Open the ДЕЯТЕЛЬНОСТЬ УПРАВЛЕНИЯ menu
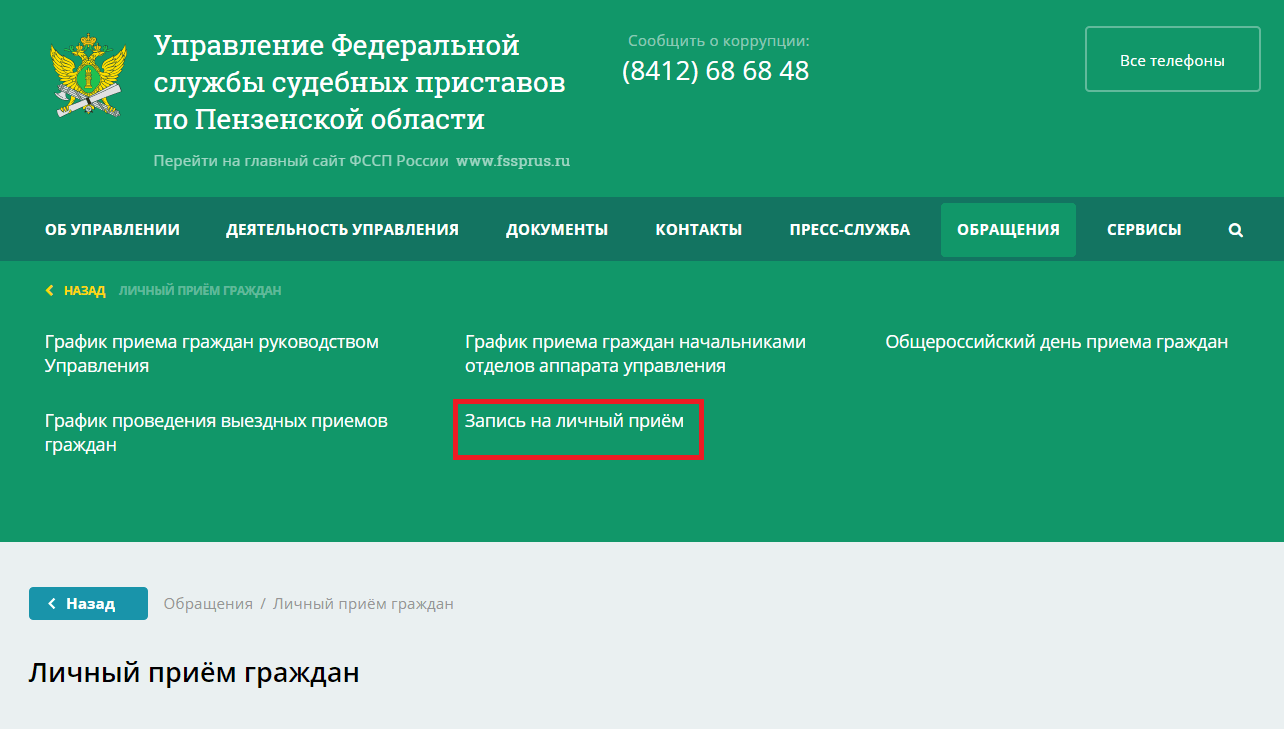The image size is (1284, 729). (342, 230)
